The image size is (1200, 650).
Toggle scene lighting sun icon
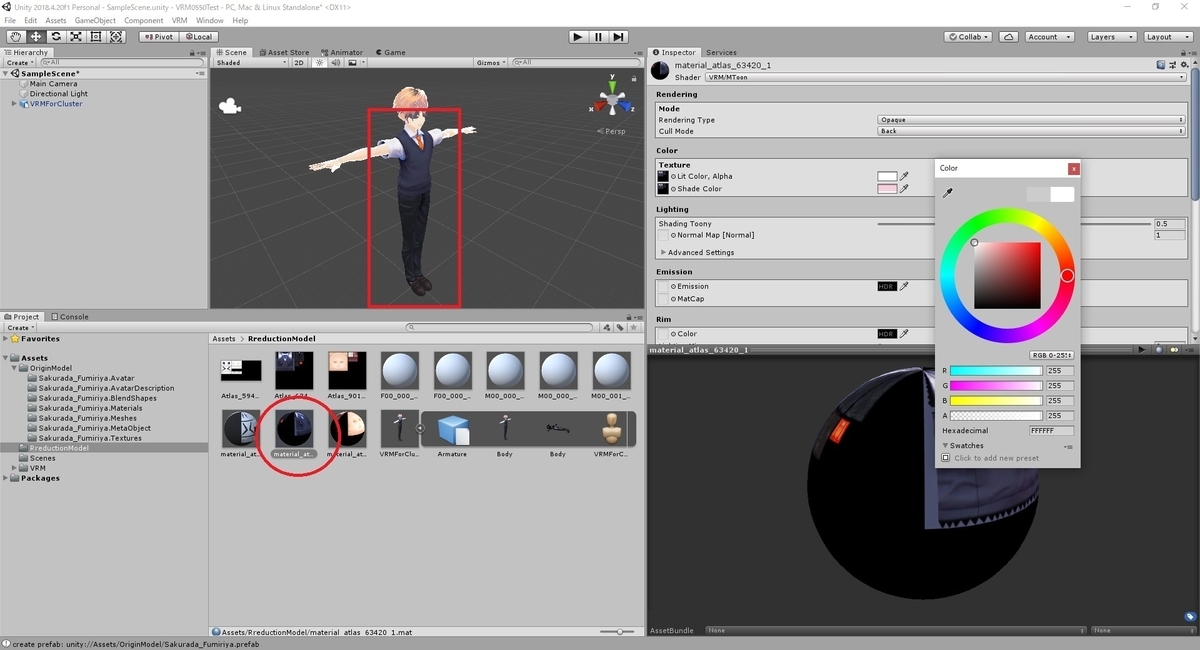[x=320, y=62]
